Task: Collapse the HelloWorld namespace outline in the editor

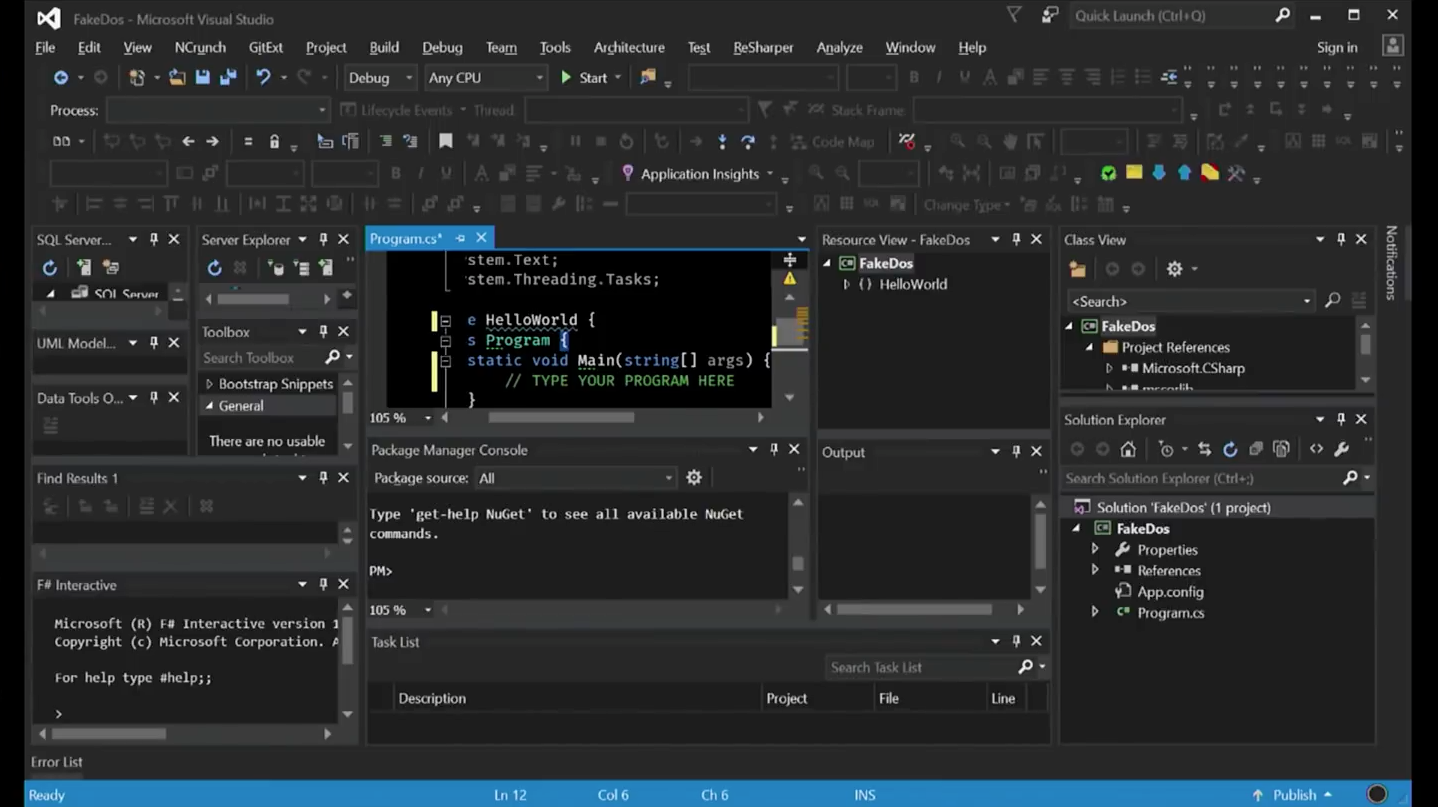Action: coord(445,320)
